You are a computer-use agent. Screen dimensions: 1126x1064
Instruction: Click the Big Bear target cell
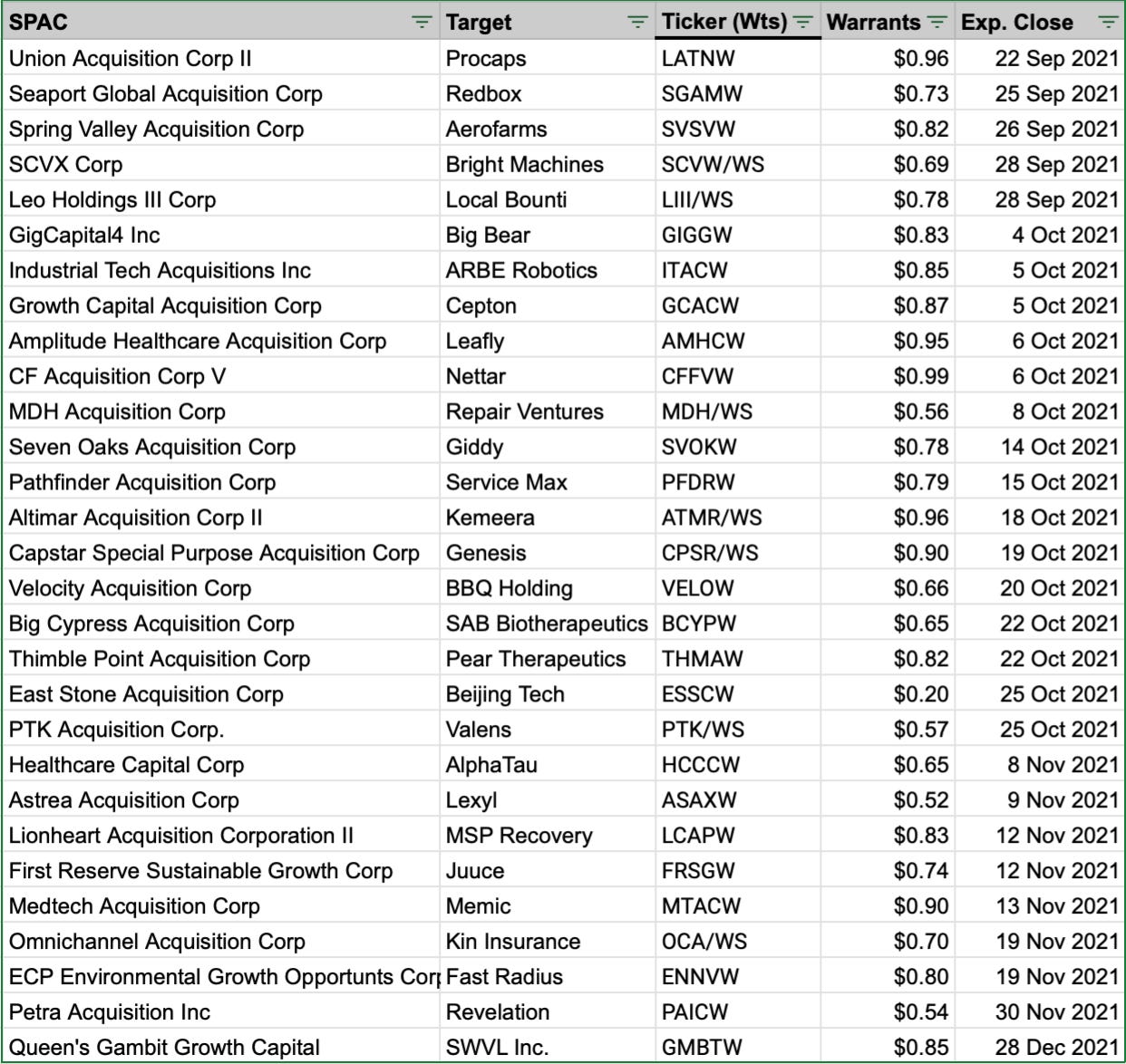click(548, 236)
